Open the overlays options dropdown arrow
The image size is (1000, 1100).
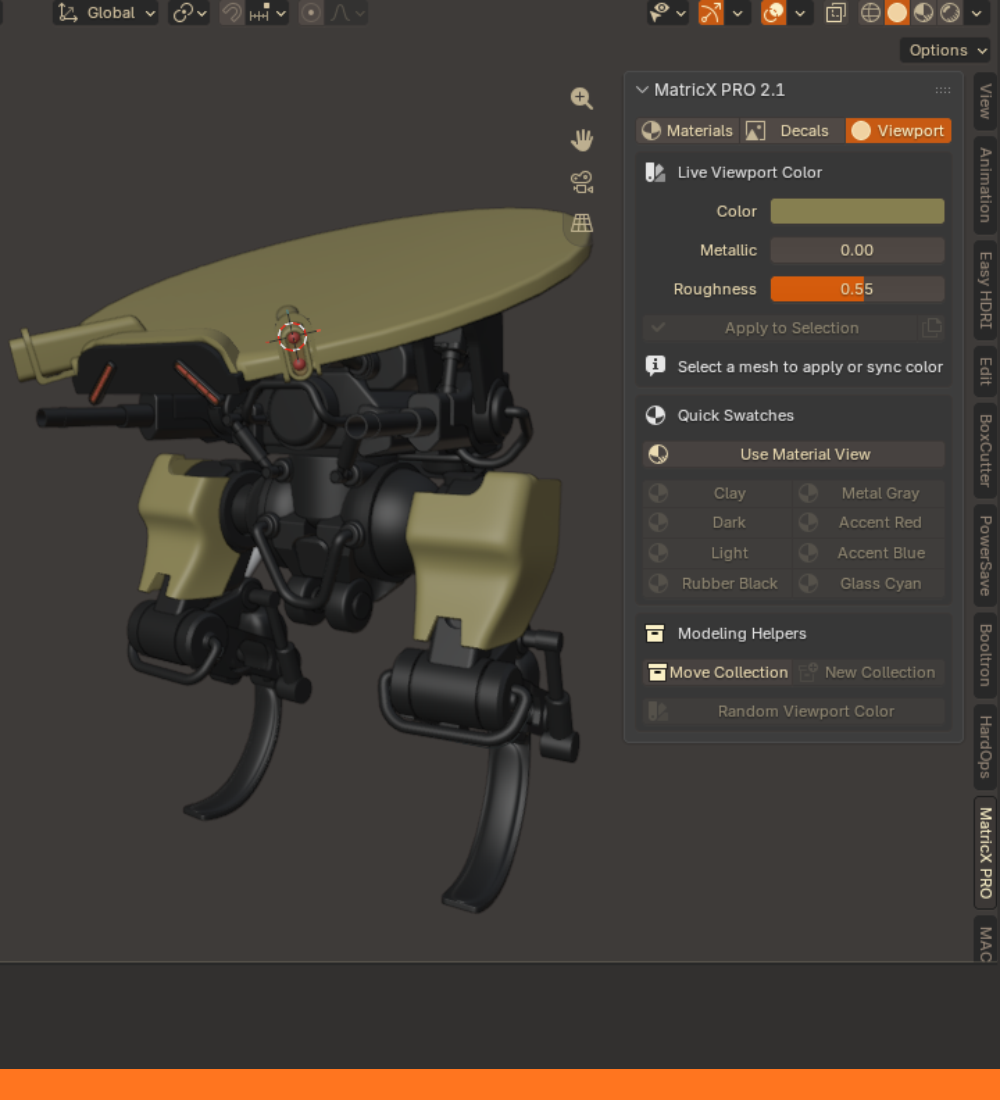coord(800,13)
